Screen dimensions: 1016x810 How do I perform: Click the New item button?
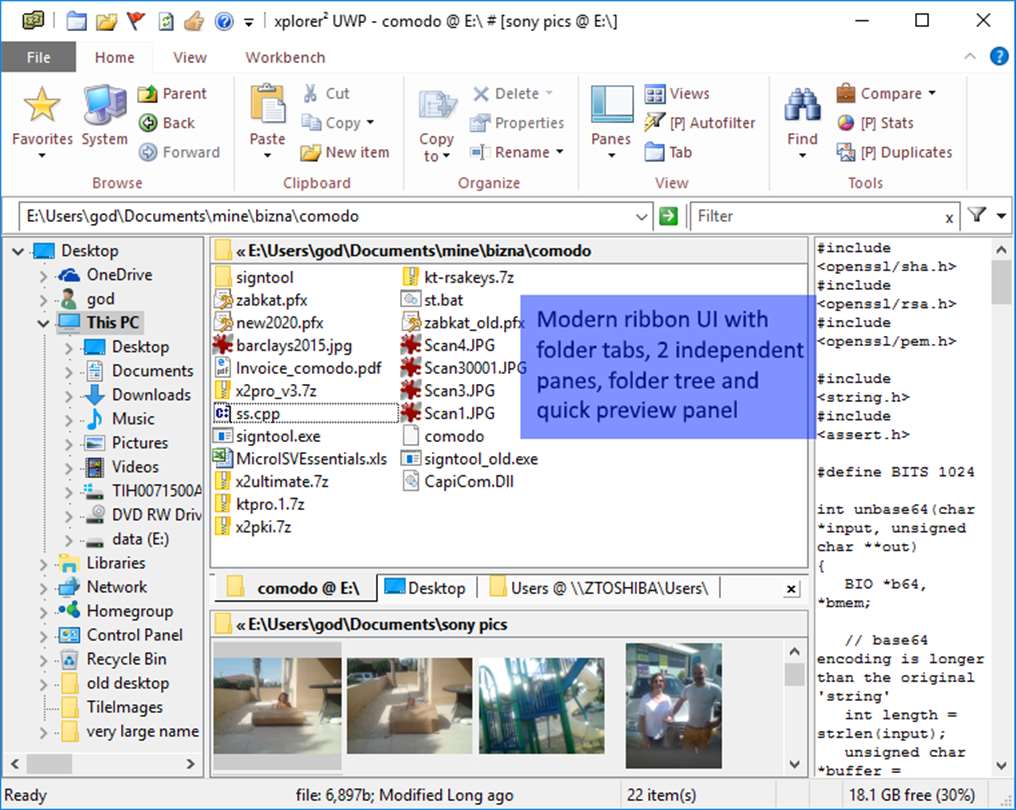[x=345, y=152]
